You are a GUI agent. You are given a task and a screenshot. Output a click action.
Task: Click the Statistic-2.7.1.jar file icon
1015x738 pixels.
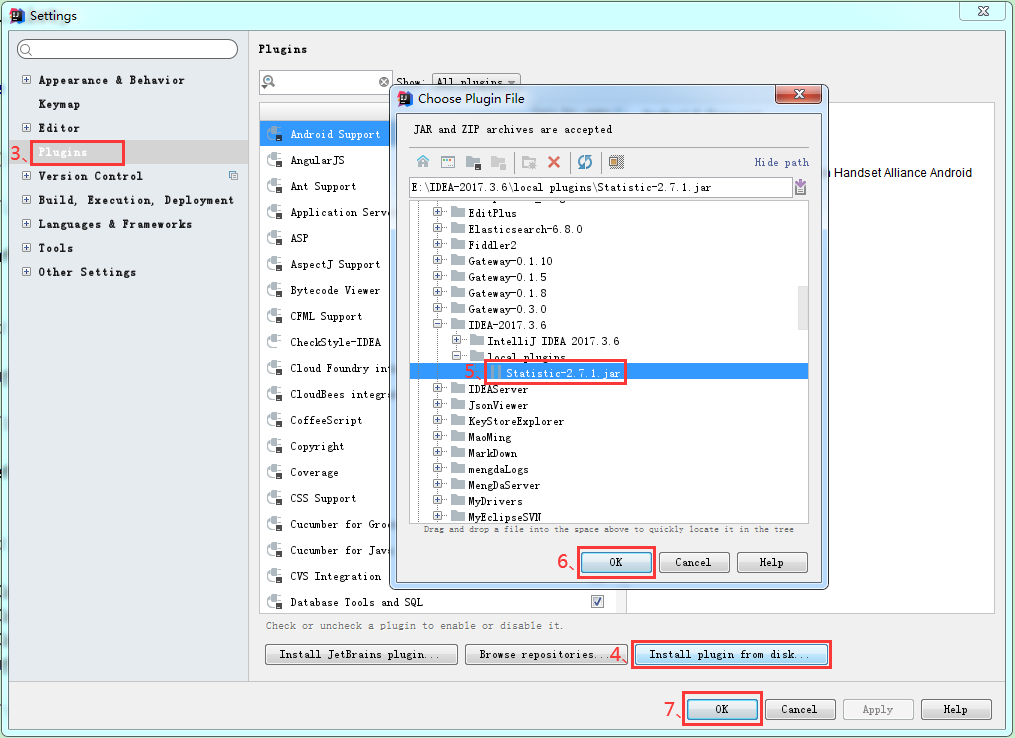pyautogui.click(x=496, y=372)
